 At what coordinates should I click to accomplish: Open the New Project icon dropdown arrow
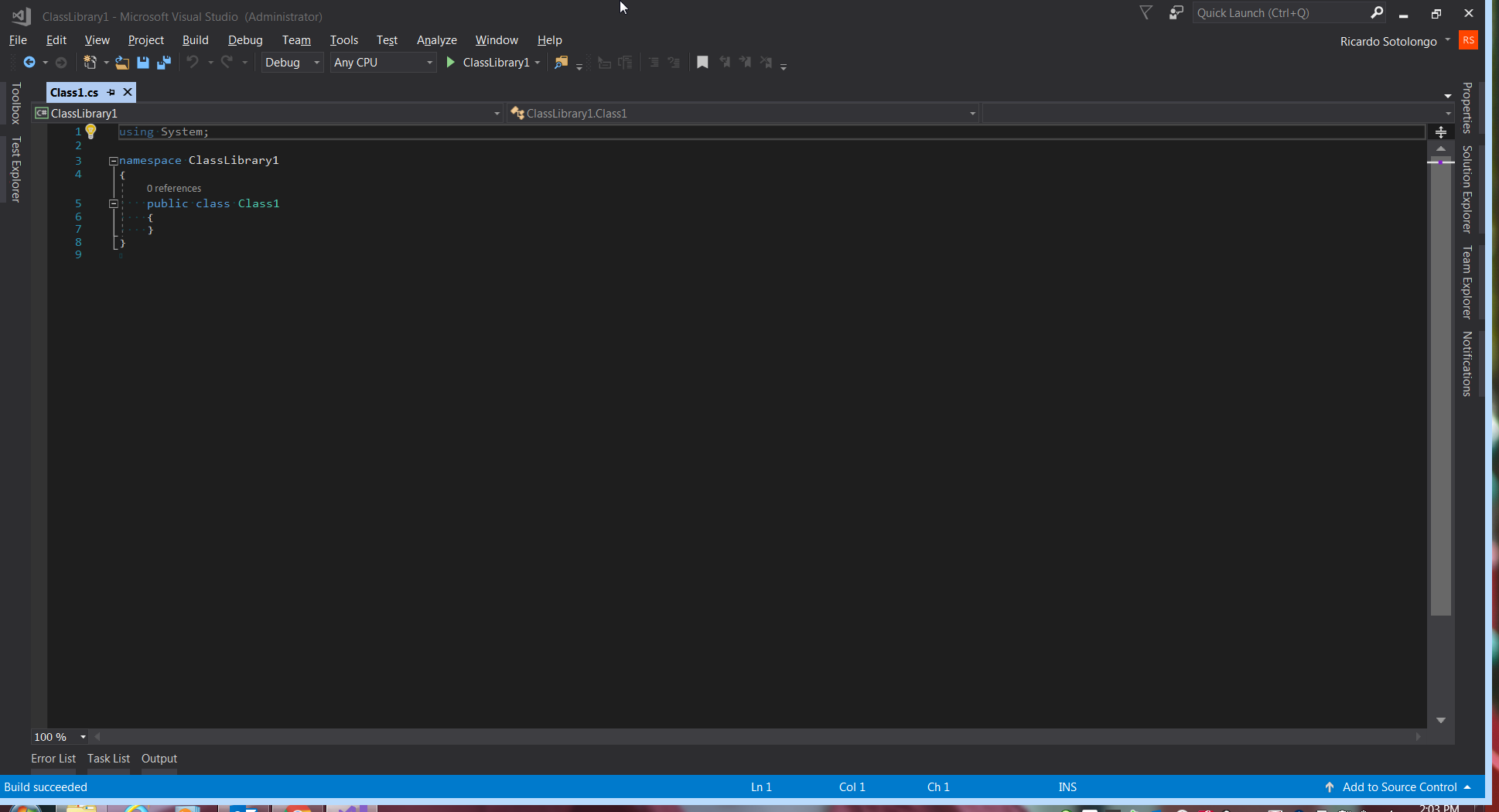[106, 63]
